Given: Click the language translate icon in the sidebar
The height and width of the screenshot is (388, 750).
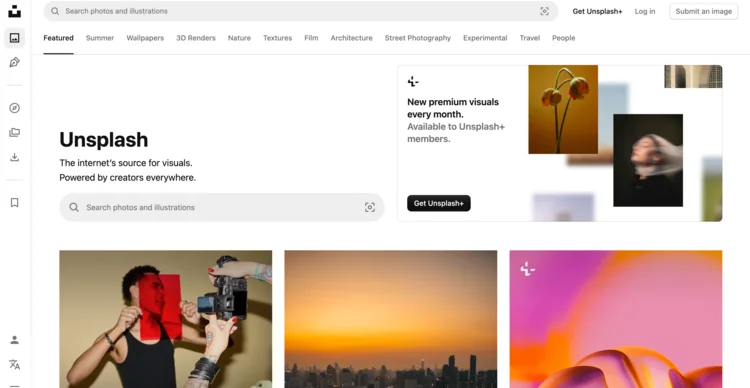Looking at the screenshot, I should pos(15,365).
